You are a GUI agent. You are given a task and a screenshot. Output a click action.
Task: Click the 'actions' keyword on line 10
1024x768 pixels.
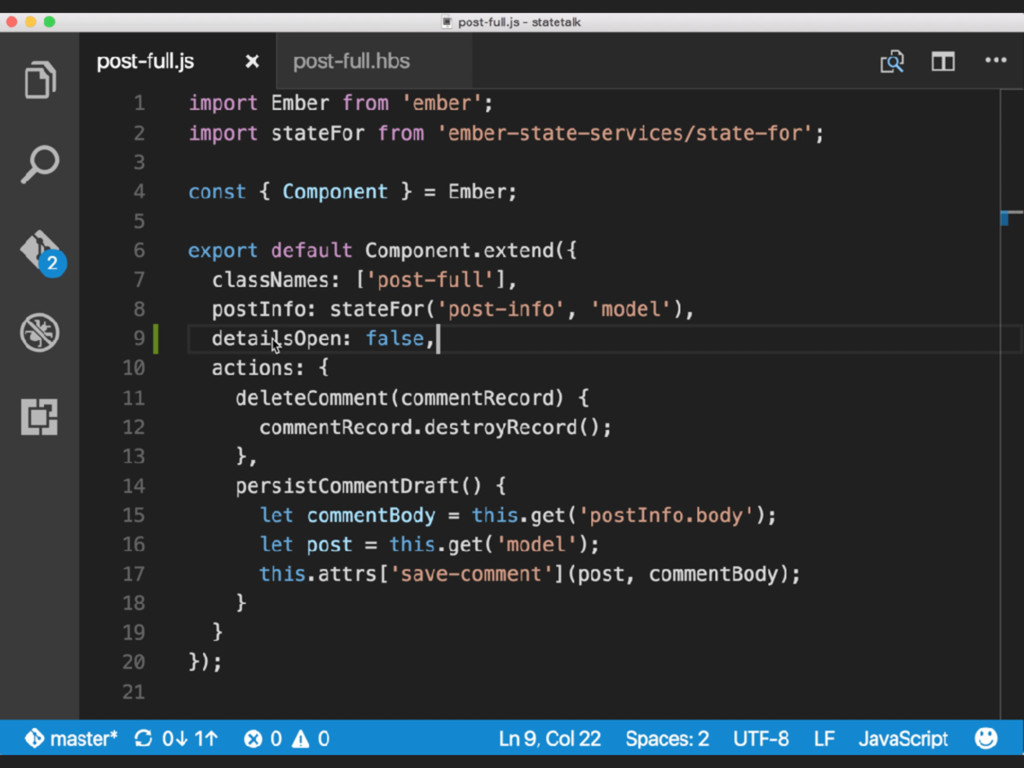[252, 368]
